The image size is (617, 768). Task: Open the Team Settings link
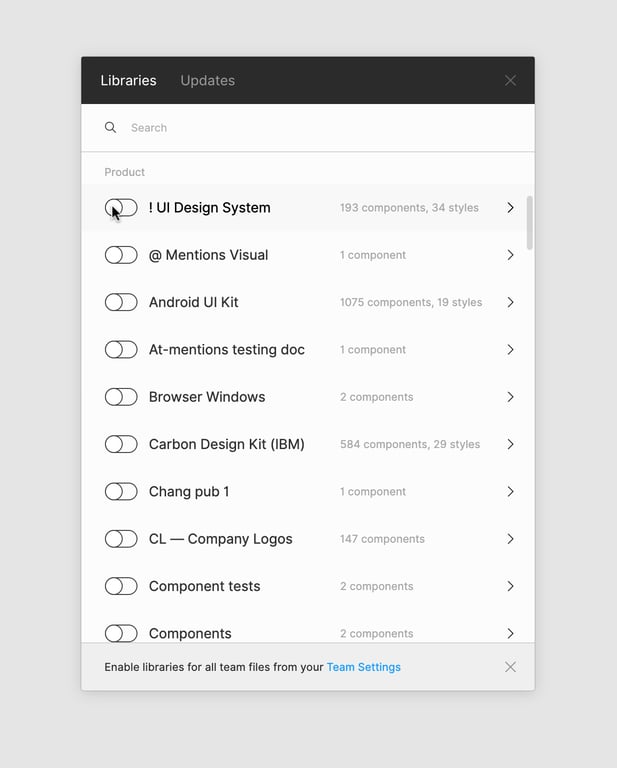click(363, 667)
